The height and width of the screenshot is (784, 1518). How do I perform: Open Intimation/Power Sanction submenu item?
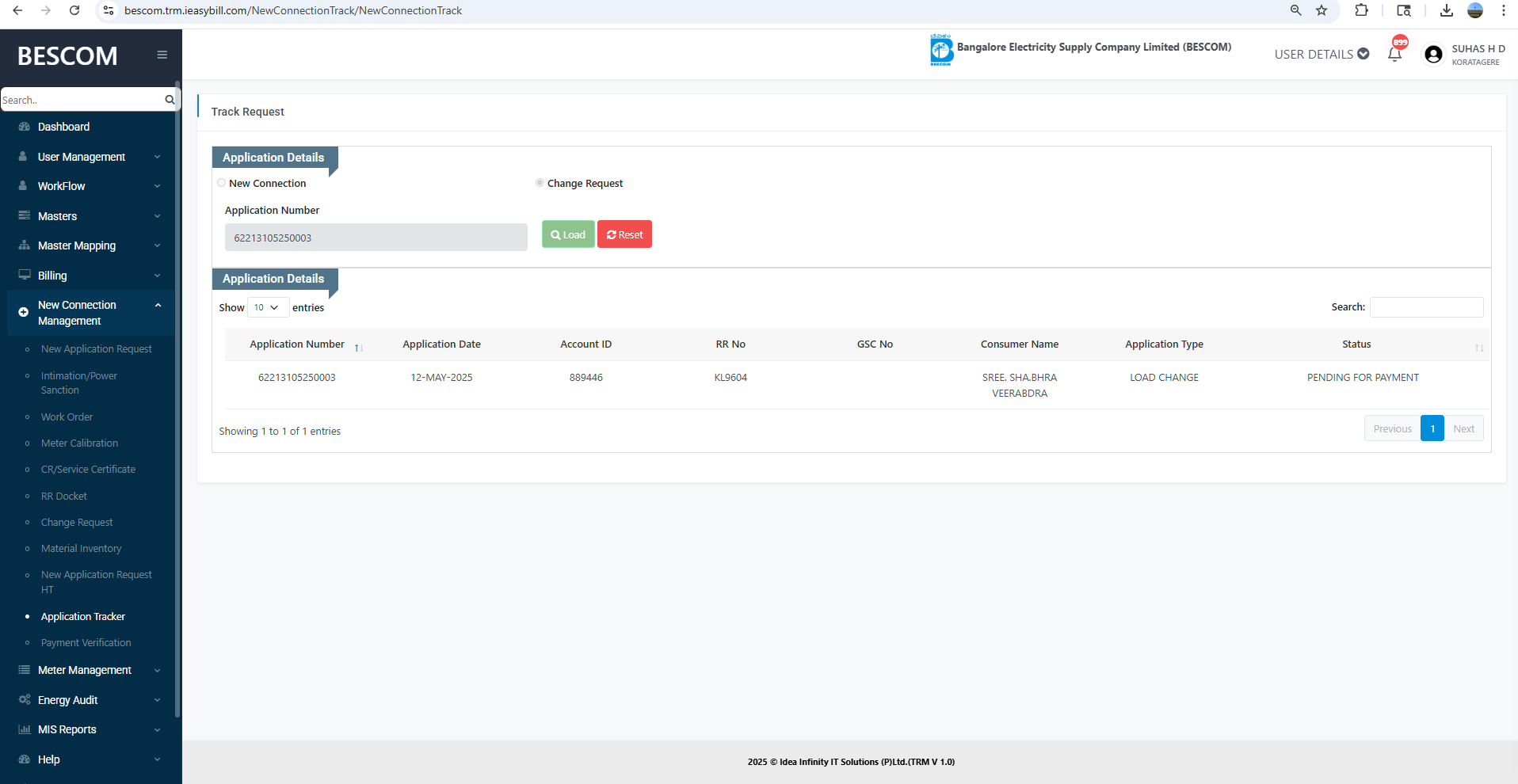click(x=79, y=383)
